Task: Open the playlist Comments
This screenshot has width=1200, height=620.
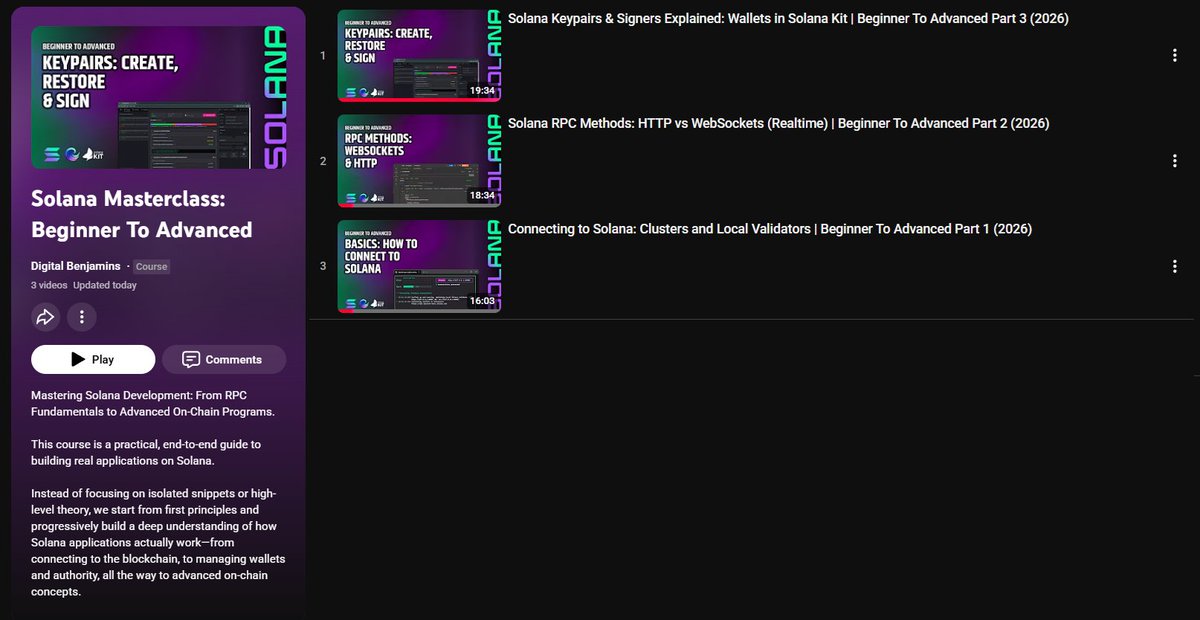Action: 224,359
